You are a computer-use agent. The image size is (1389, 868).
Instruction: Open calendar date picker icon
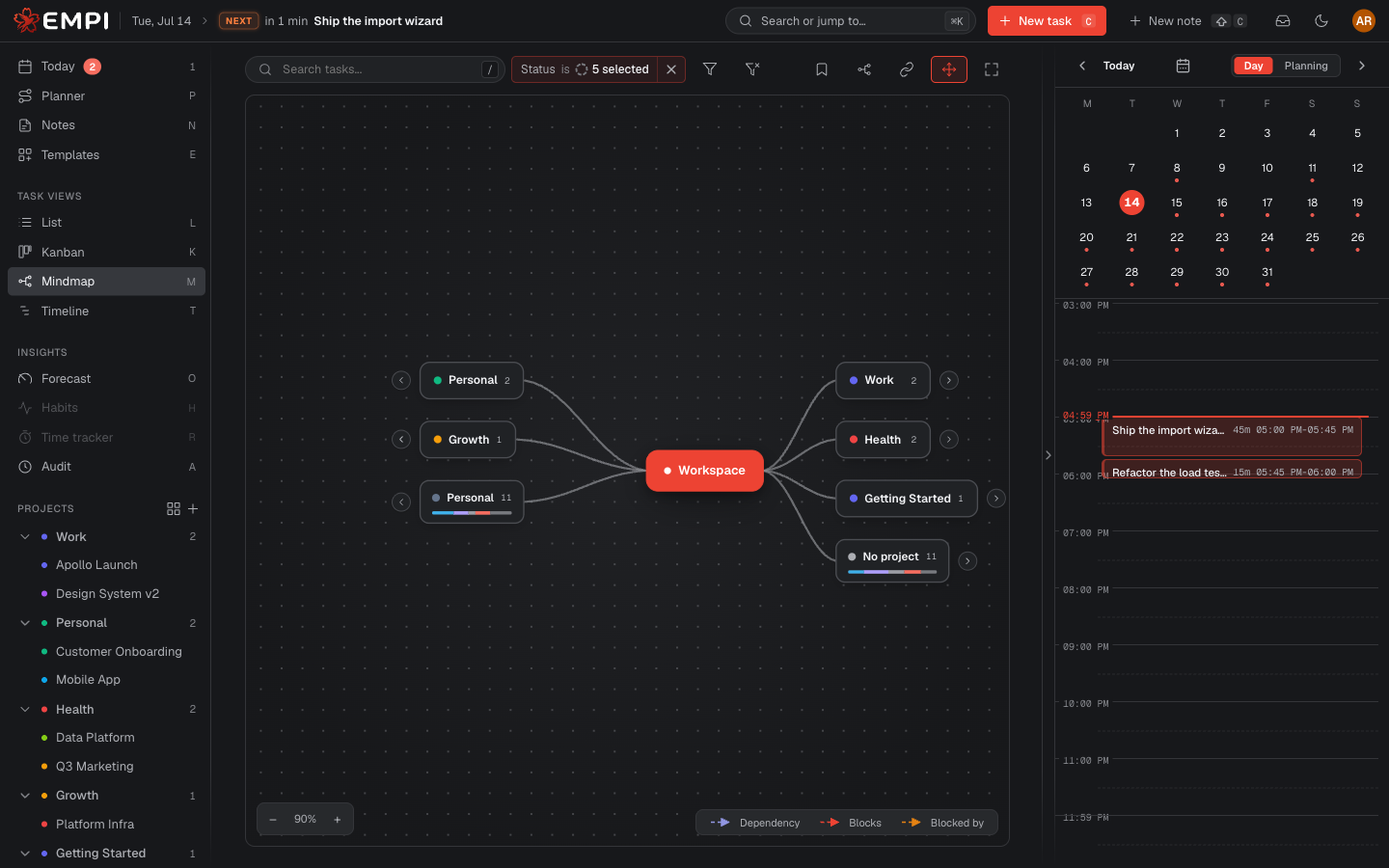pos(1183,66)
